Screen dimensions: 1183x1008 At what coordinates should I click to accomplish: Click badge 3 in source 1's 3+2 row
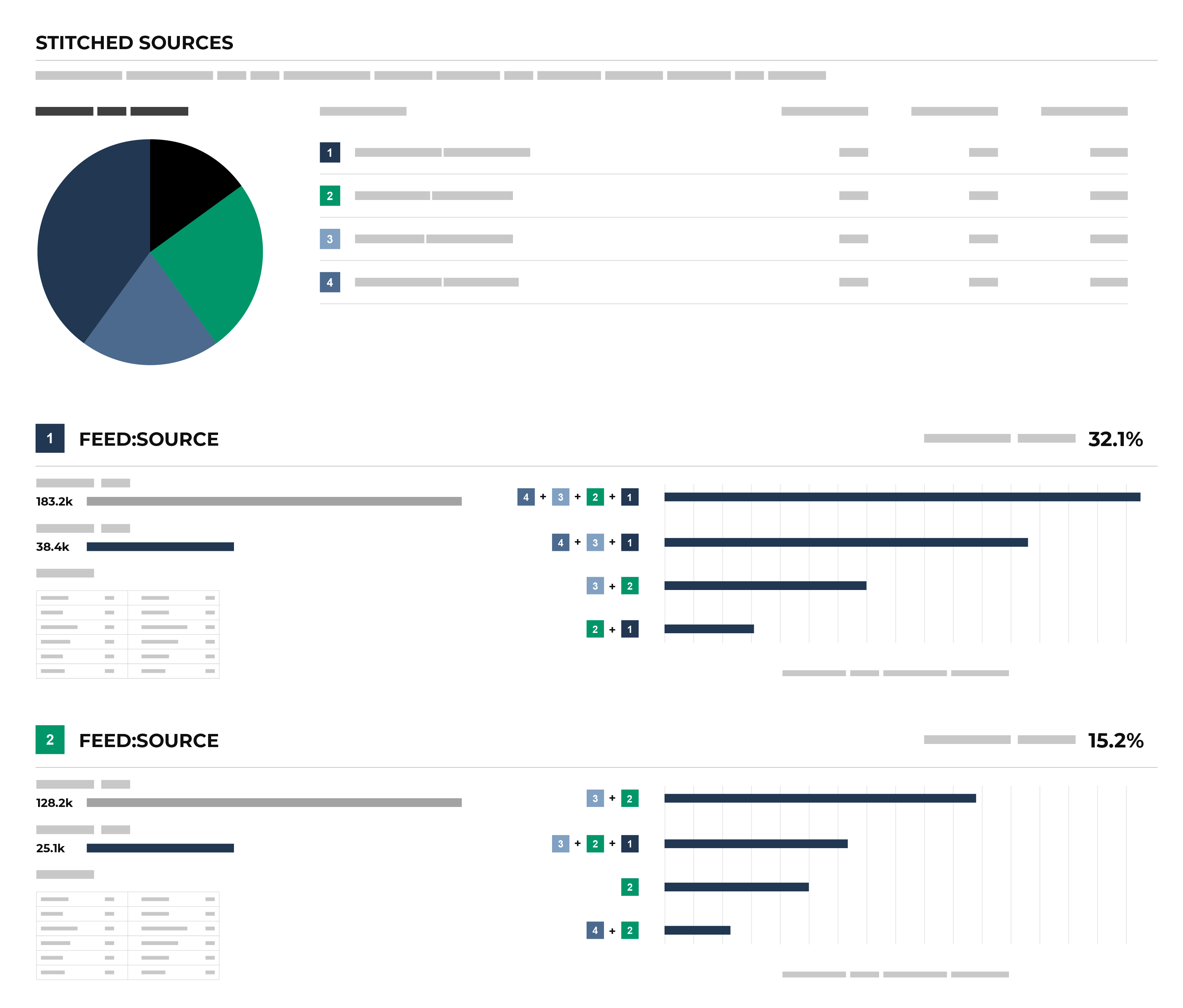point(595,585)
